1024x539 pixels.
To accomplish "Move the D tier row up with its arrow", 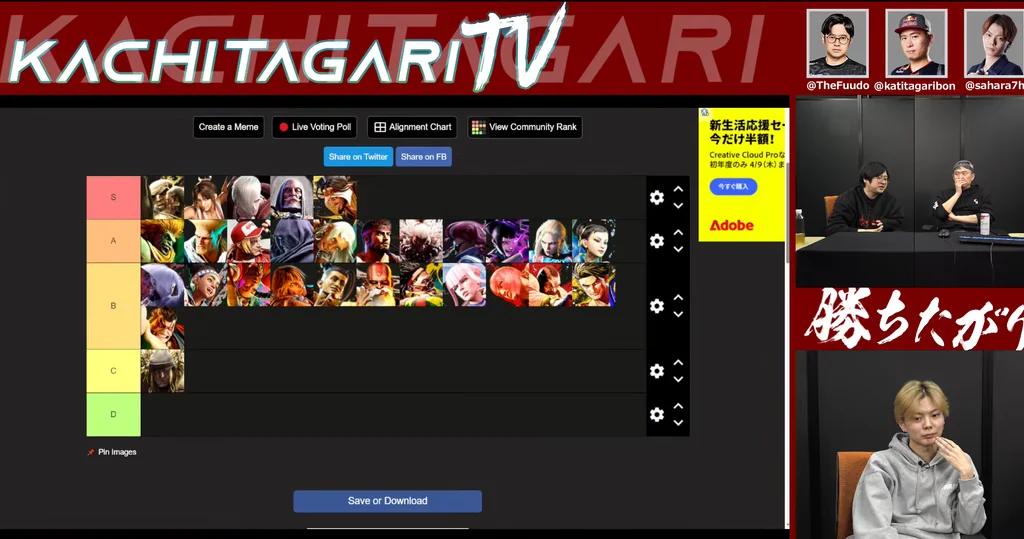I will tap(679, 406).
